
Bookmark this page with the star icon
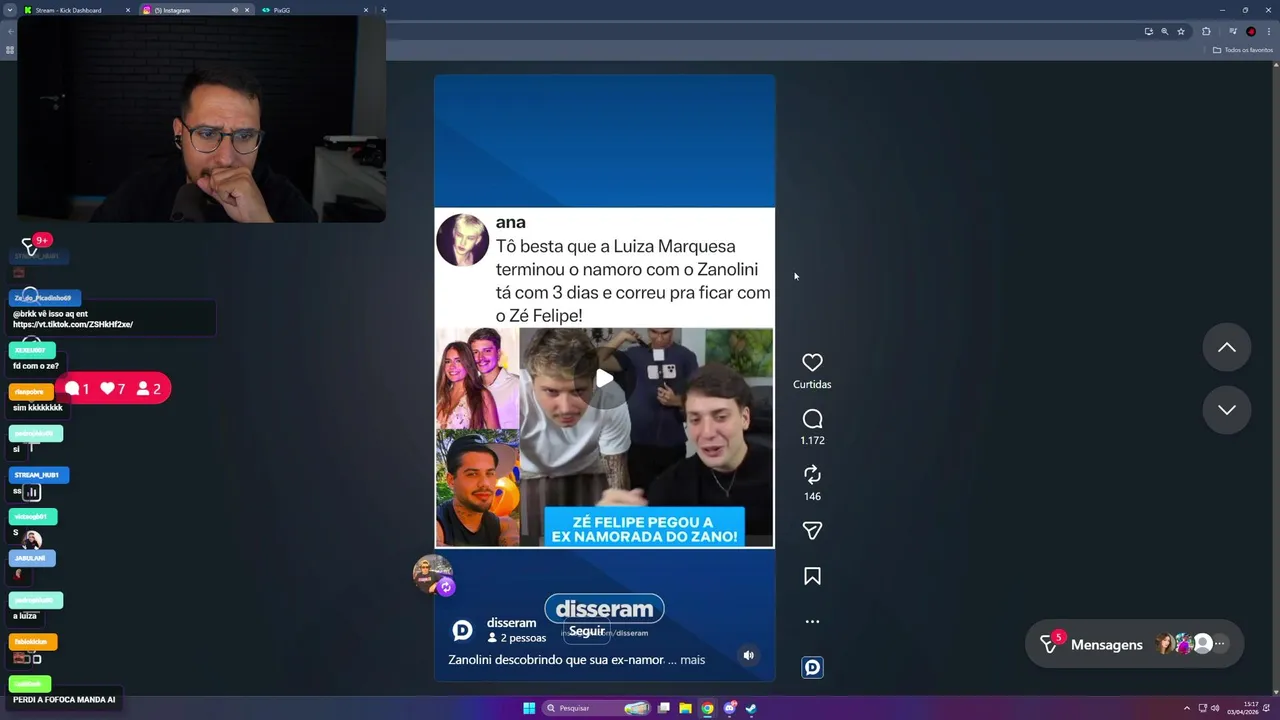coord(1181,31)
